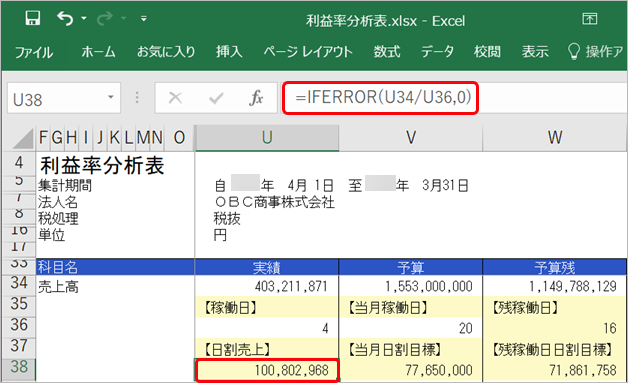This screenshot has width=628, height=383.
Task: Click the Redo arrow icon
Action: 105,18
